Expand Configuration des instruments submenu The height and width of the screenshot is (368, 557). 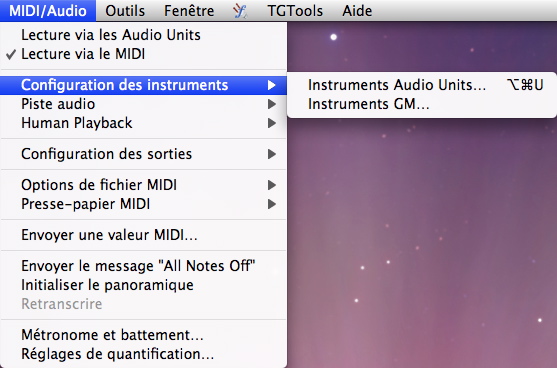tap(144, 85)
